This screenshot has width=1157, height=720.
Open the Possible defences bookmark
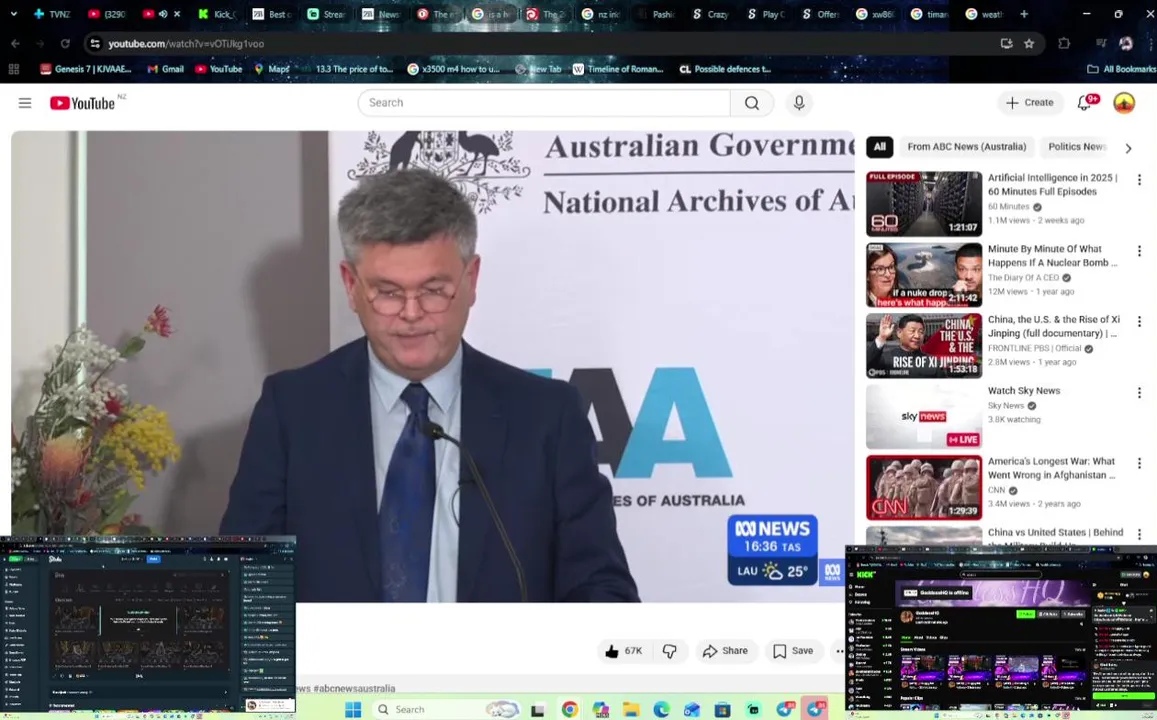coord(725,69)
